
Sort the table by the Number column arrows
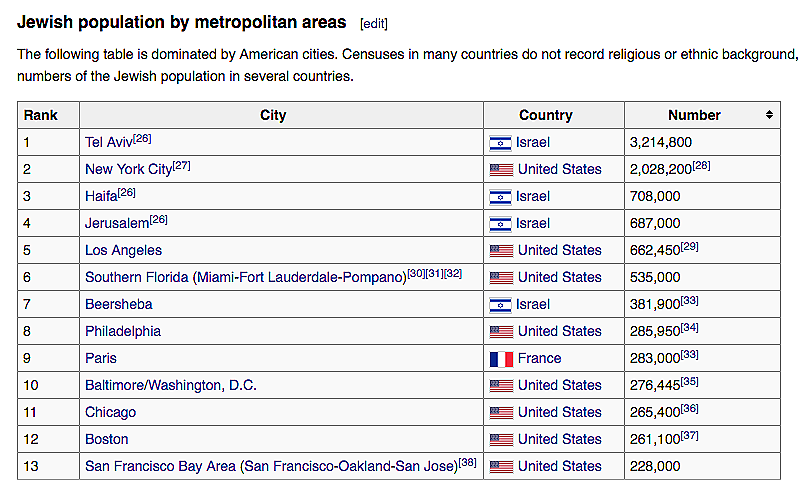pyautogui.click(x=769, y=115)
